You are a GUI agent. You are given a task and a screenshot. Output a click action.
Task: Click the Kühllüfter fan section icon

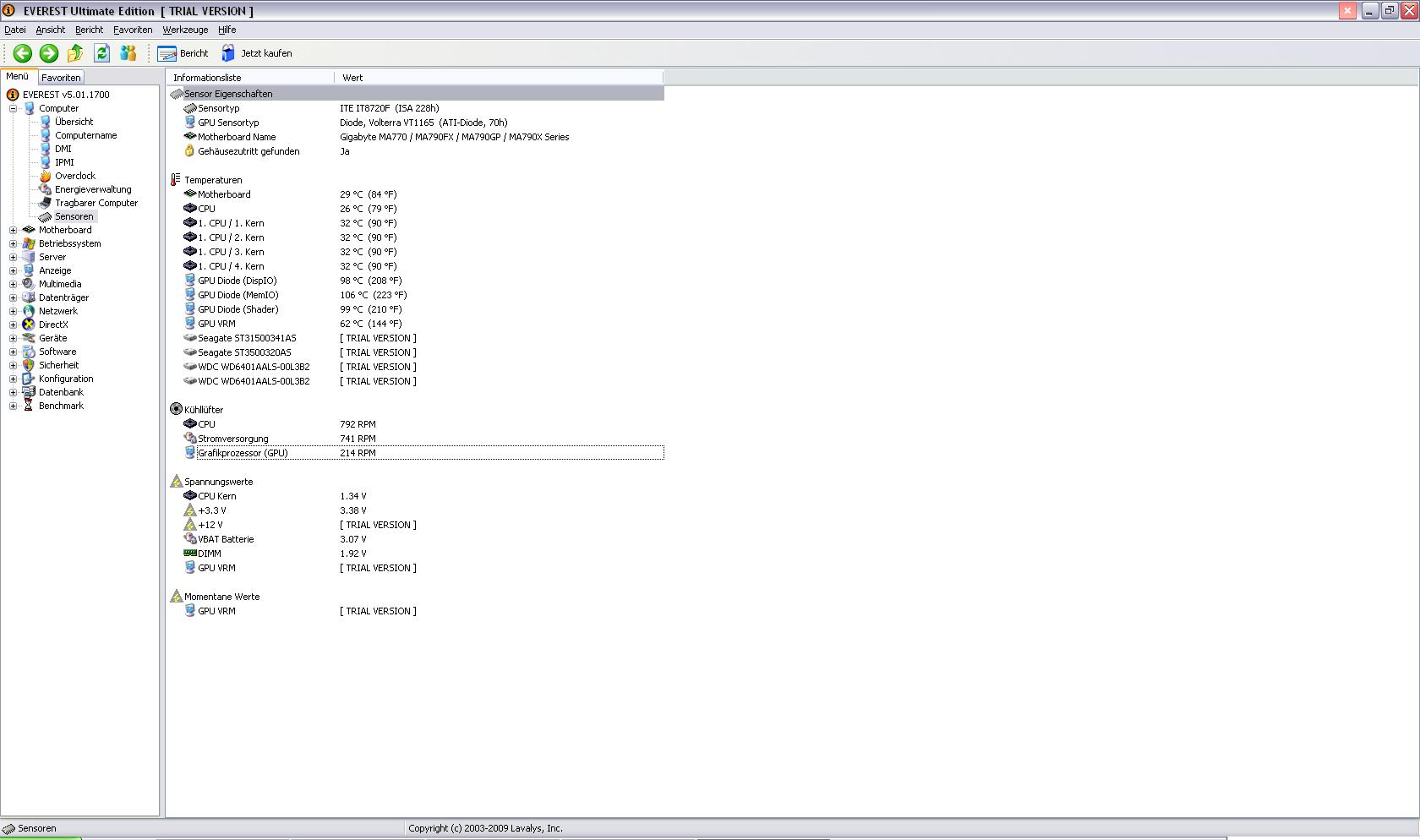176,409
